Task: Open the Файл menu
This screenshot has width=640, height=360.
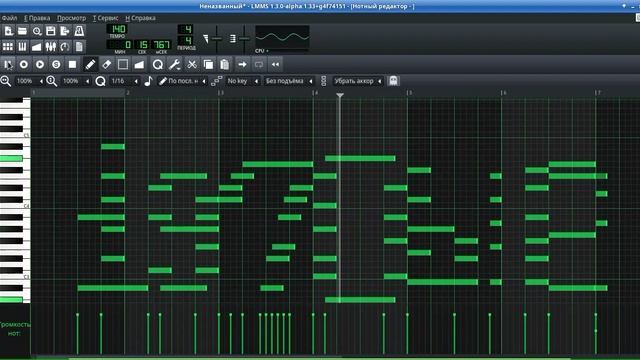Action: pyautogui.click(x=9, y=18)
